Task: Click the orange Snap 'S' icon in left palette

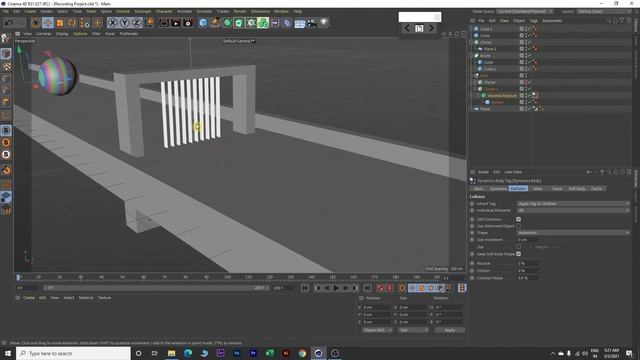Action: click(x=6, y=142)
